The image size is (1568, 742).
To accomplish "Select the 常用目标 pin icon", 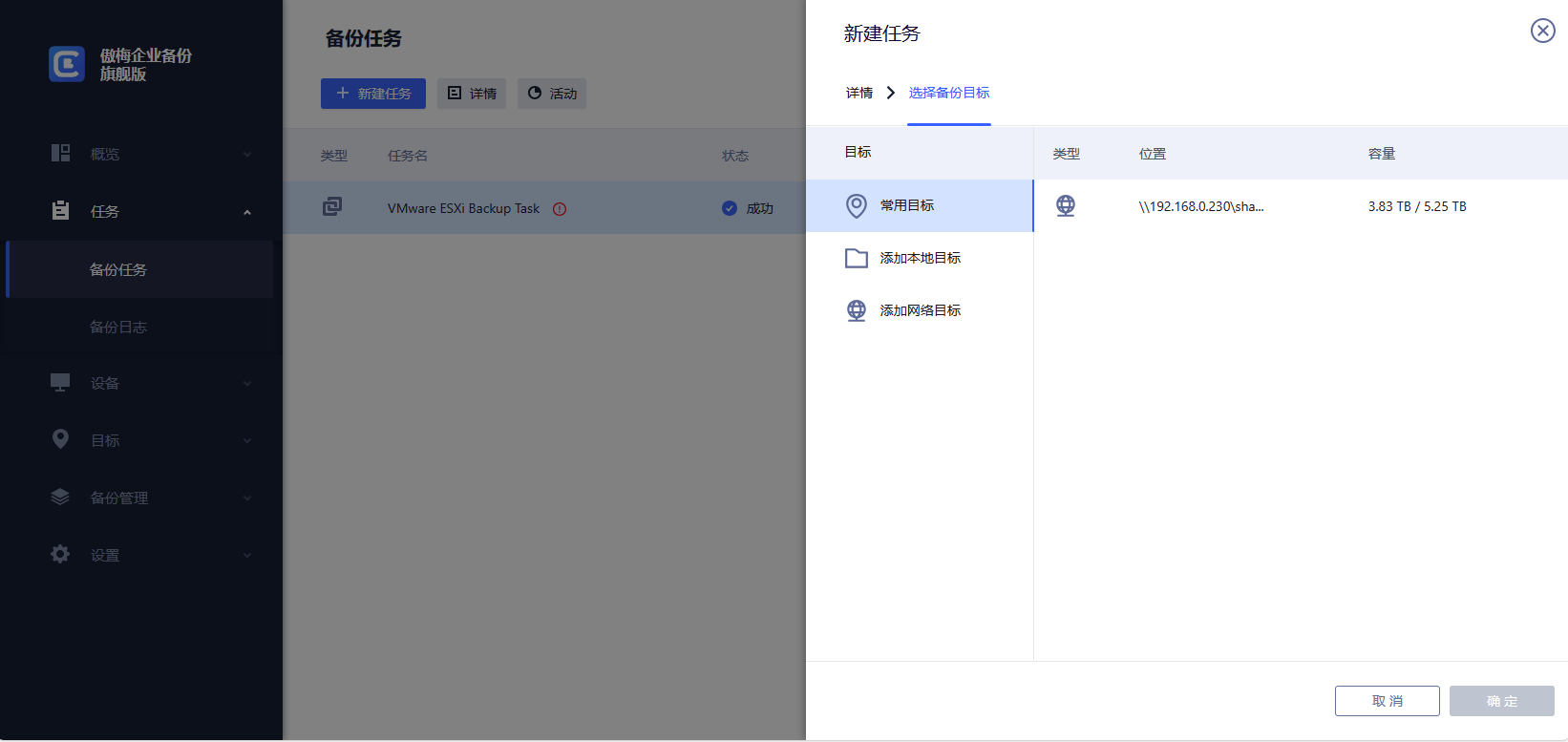I will click(857, 205).
